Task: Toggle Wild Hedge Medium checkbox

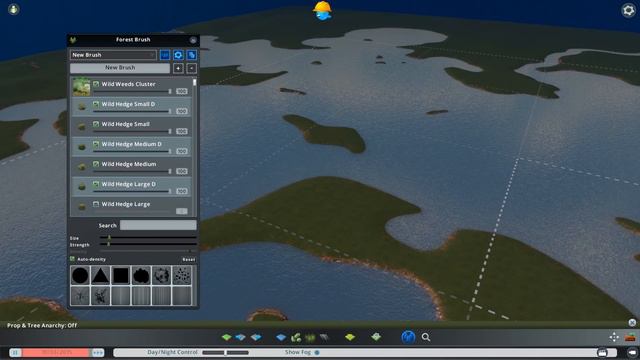Action: [x=96, y=164]
